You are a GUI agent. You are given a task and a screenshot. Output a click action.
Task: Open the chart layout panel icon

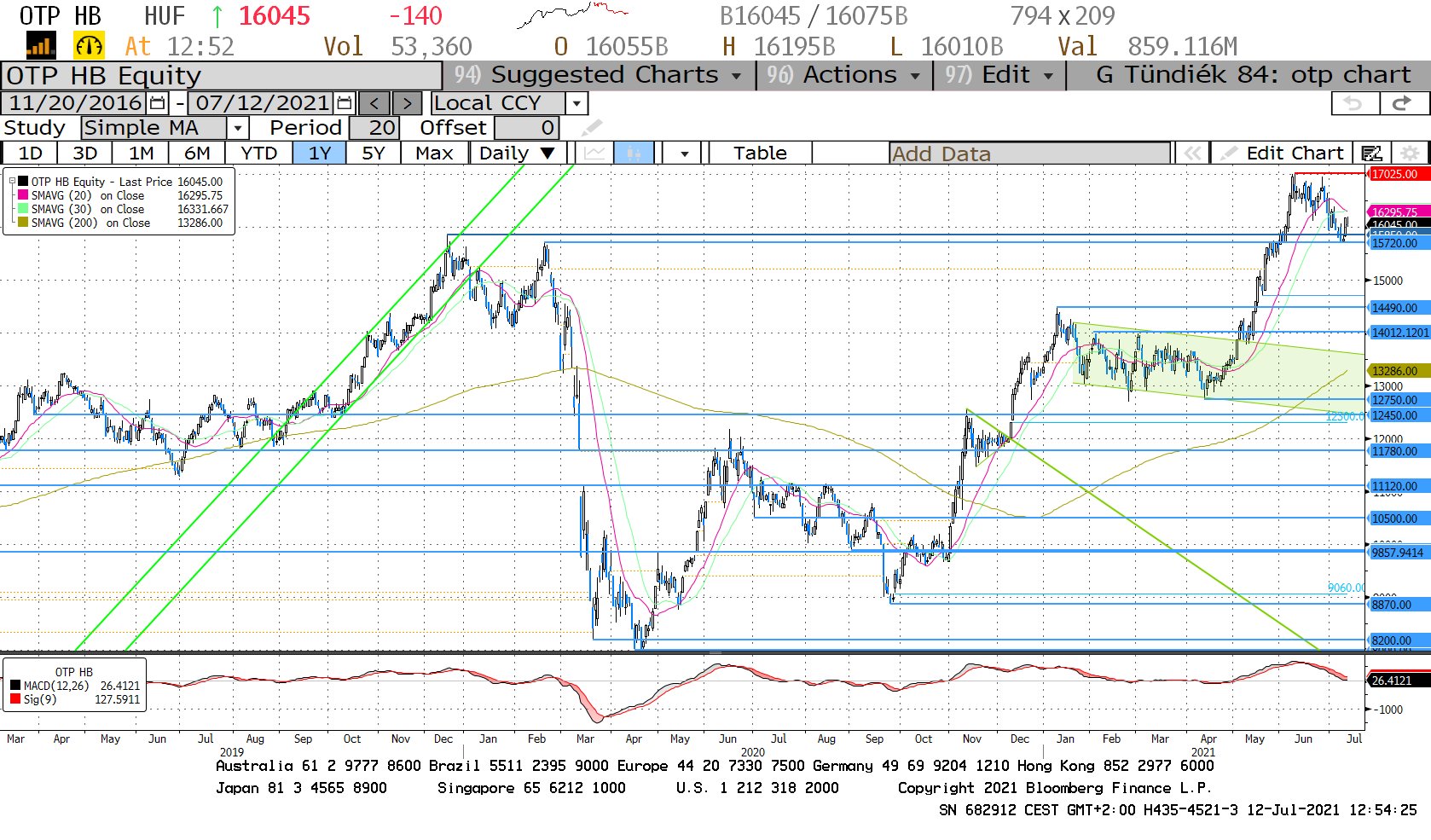[1371, 154]
